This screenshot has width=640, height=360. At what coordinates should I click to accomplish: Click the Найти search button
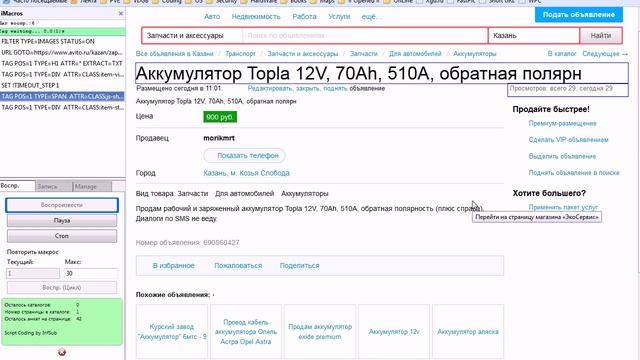[x=601, y=36]
